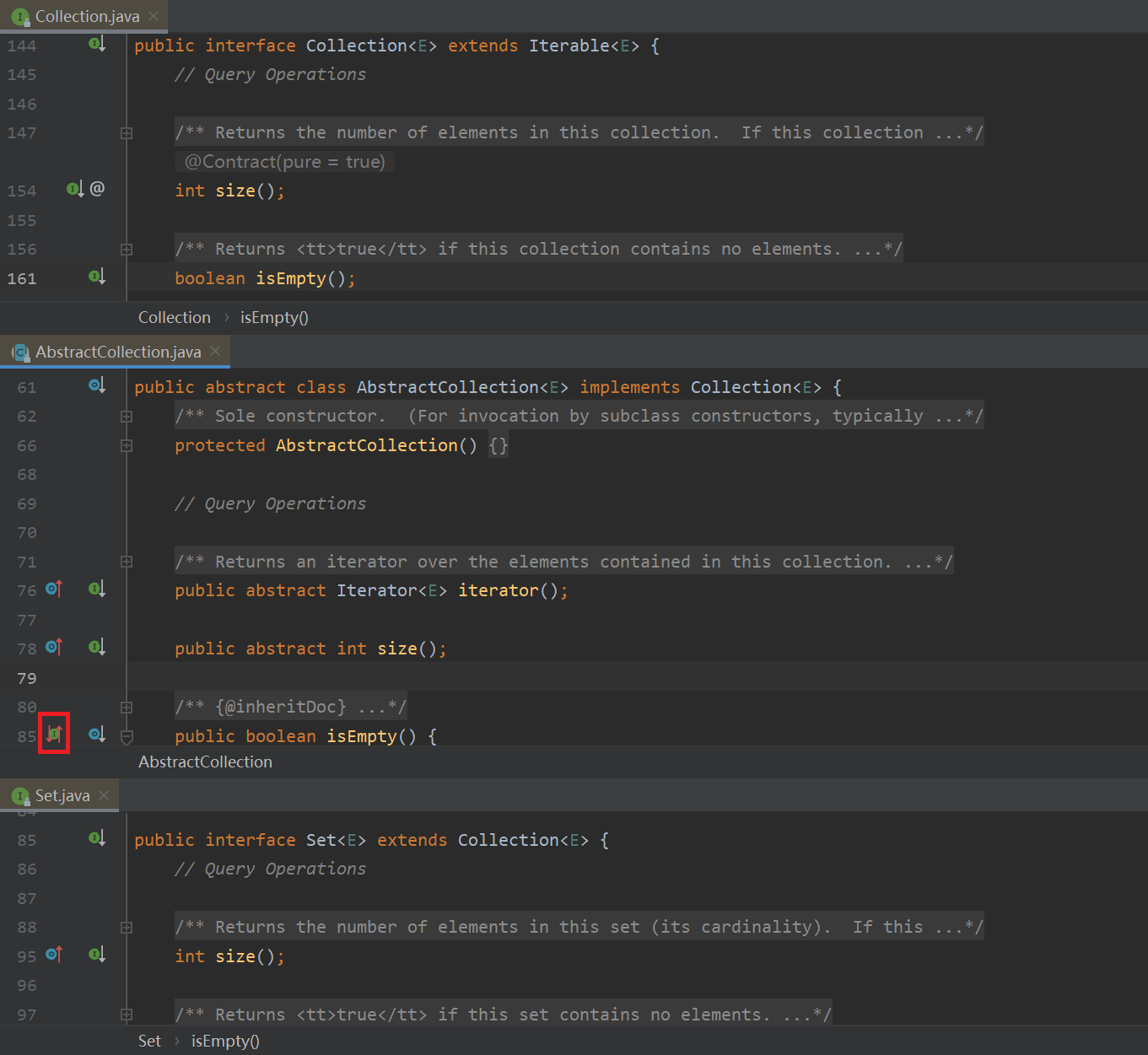Expand the Sole constructor comment fold at line 62

[127, 417]
